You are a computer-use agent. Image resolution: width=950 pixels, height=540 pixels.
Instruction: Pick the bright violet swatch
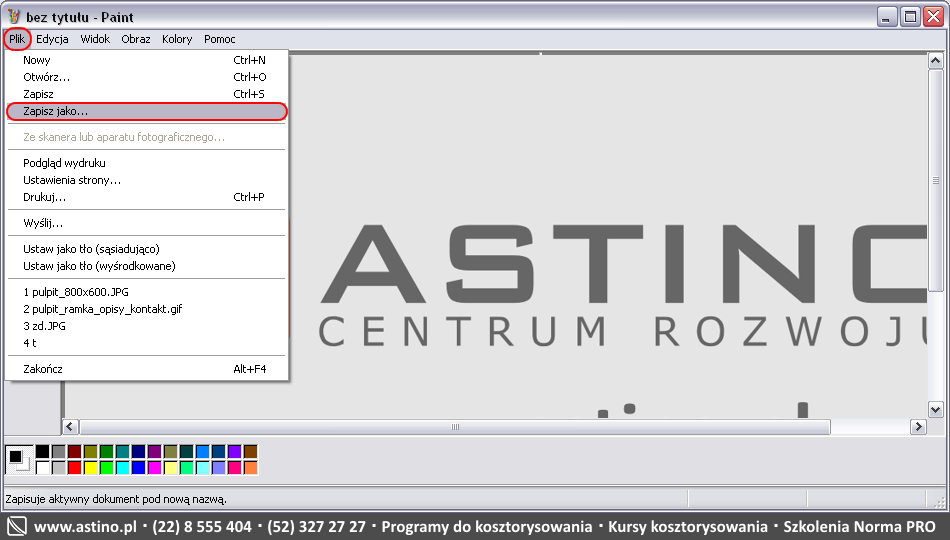click(234, 452)
